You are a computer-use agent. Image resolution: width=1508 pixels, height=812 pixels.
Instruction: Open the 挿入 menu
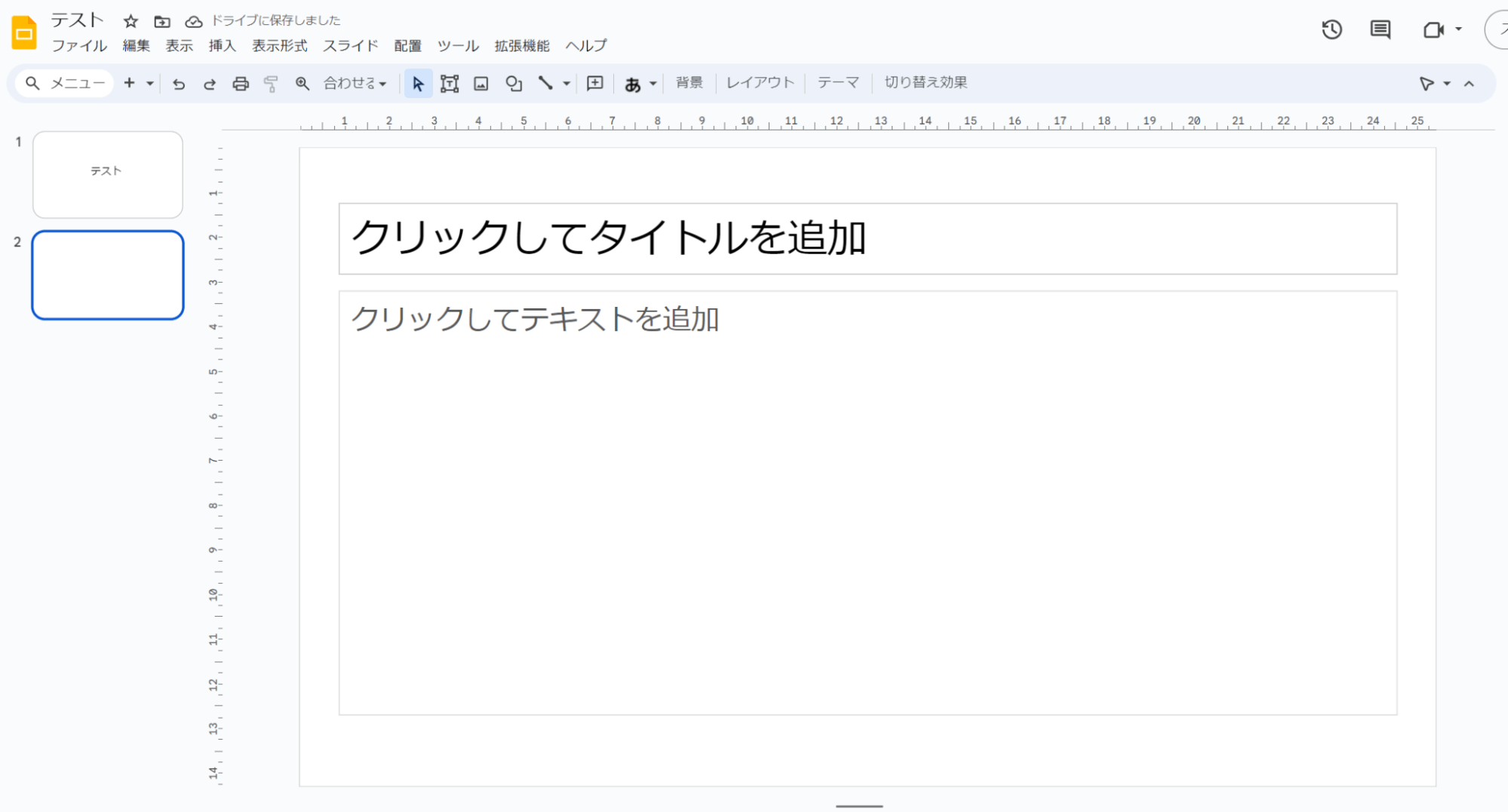tap(222, 46)
